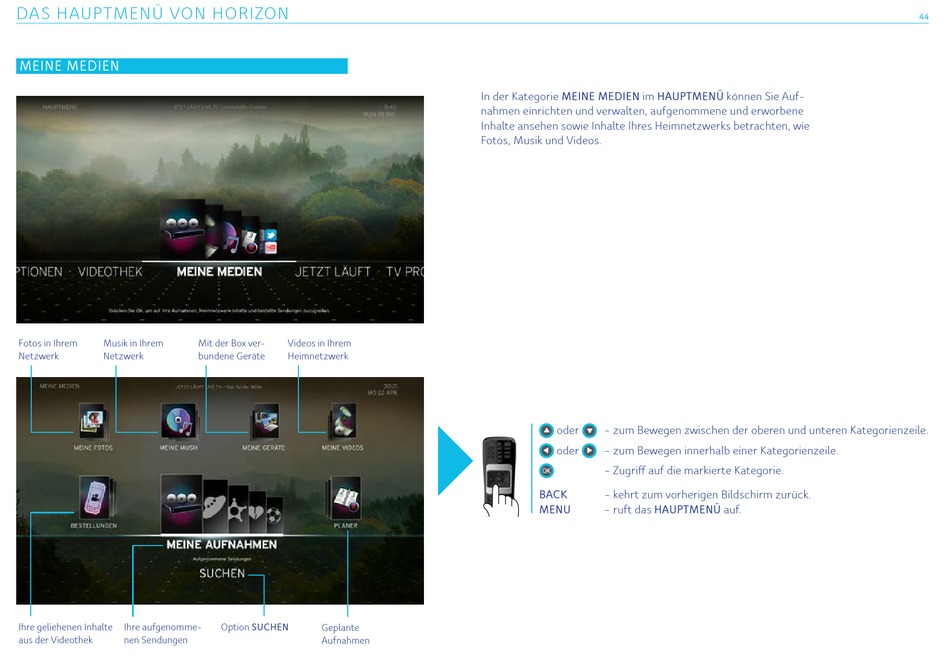Image resolution: width=950 pixels, height=660 pixels.
Task: Click the MEINE MEDIEN section header
Action: [x=182, y=66]
